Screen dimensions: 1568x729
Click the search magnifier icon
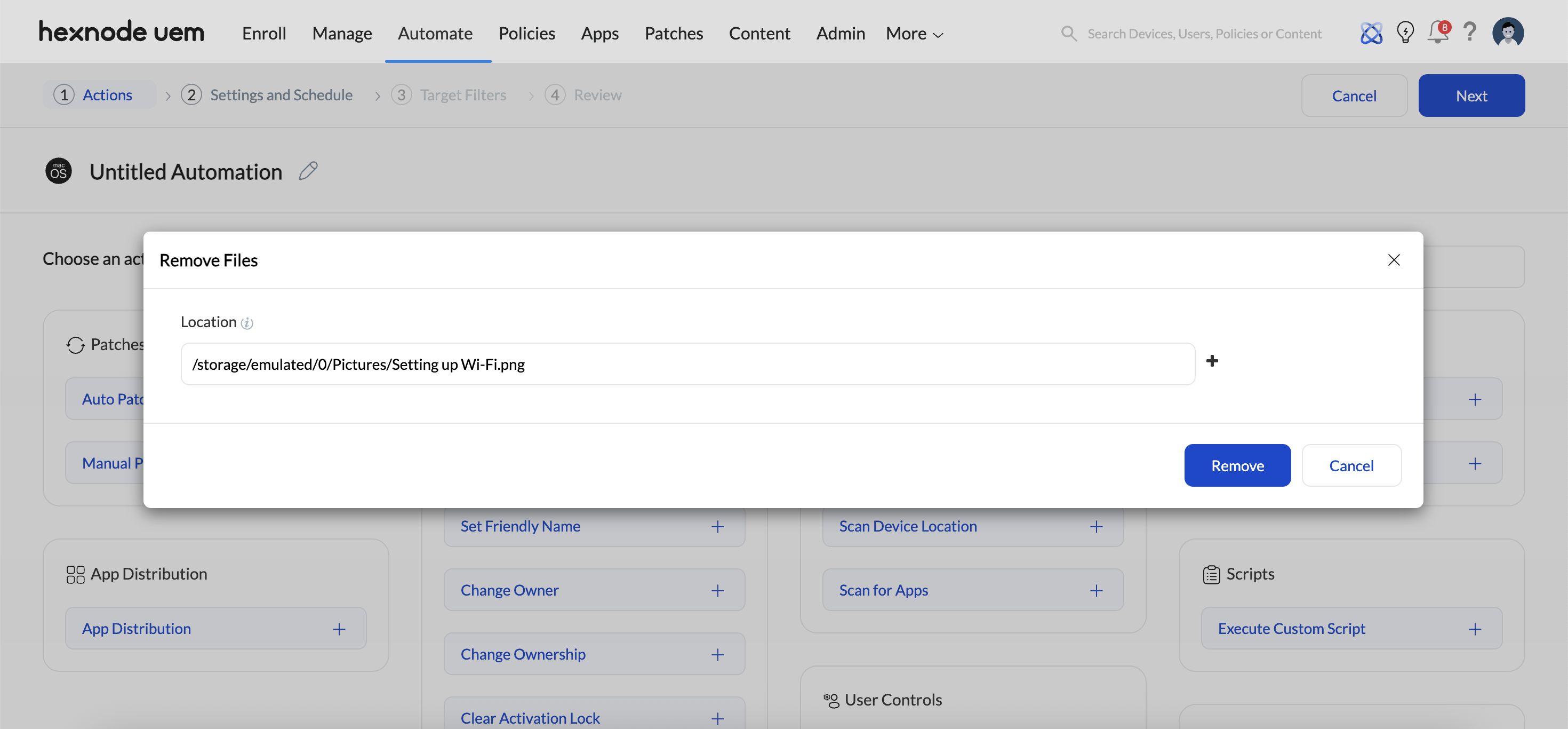1068,34
